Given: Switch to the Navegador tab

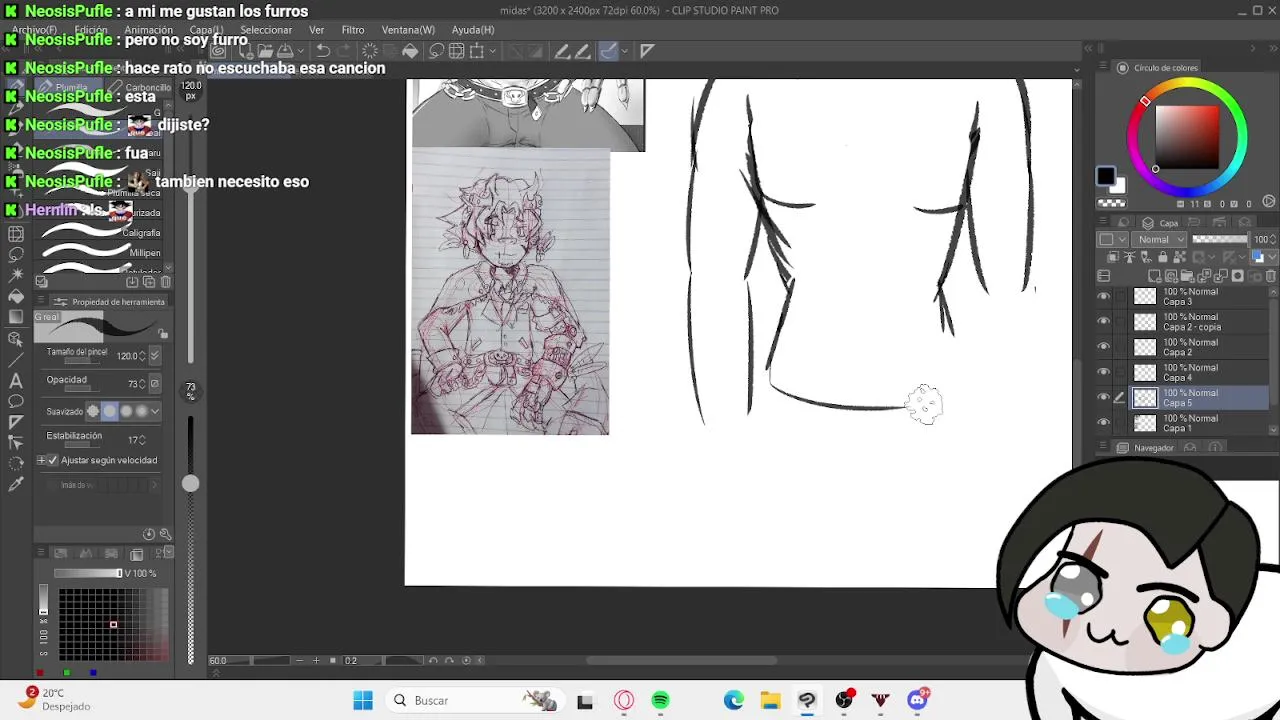Looking at the screenshot, I should [1146, 448].
